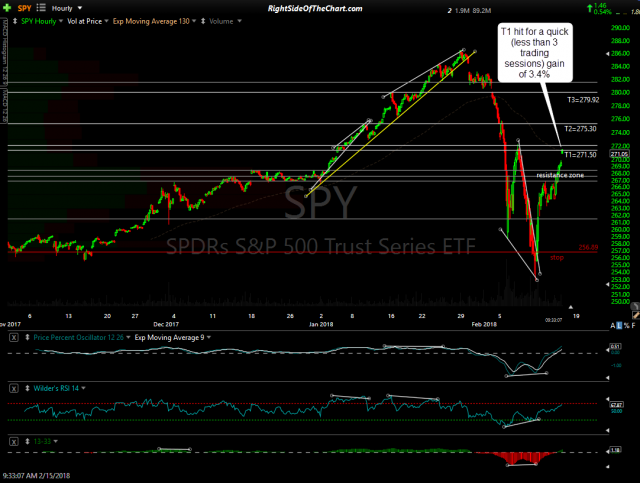
Task: Click the green plus add-symbol icon
Action: (7, 8)
